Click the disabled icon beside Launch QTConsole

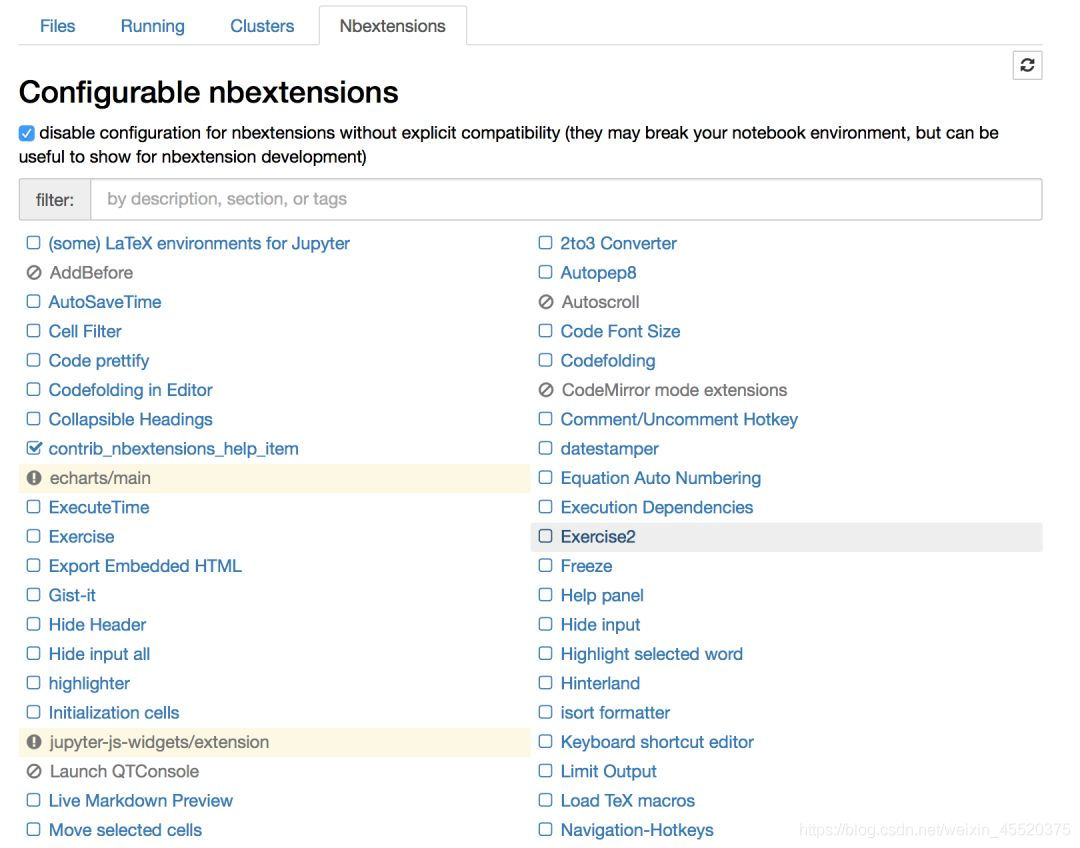tap(34, 771)
